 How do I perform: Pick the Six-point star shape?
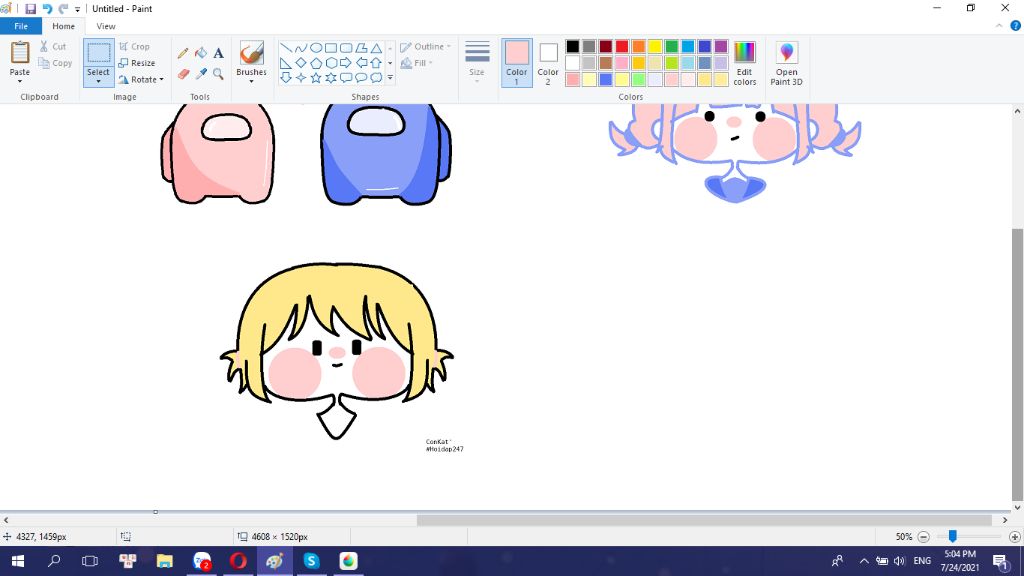click(331, 78)
